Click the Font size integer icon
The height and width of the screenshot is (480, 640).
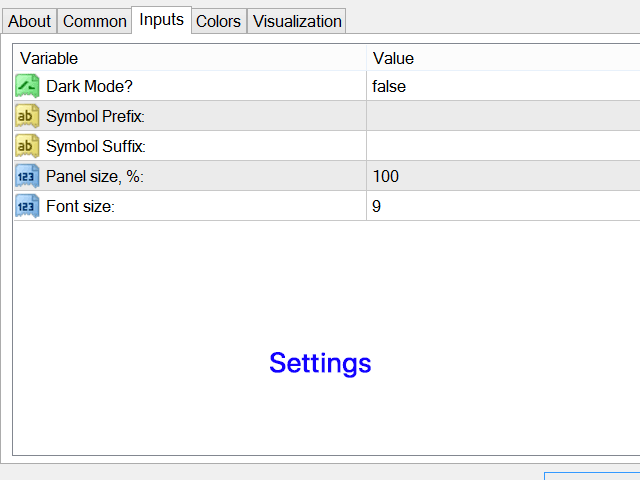coord(27,206)
